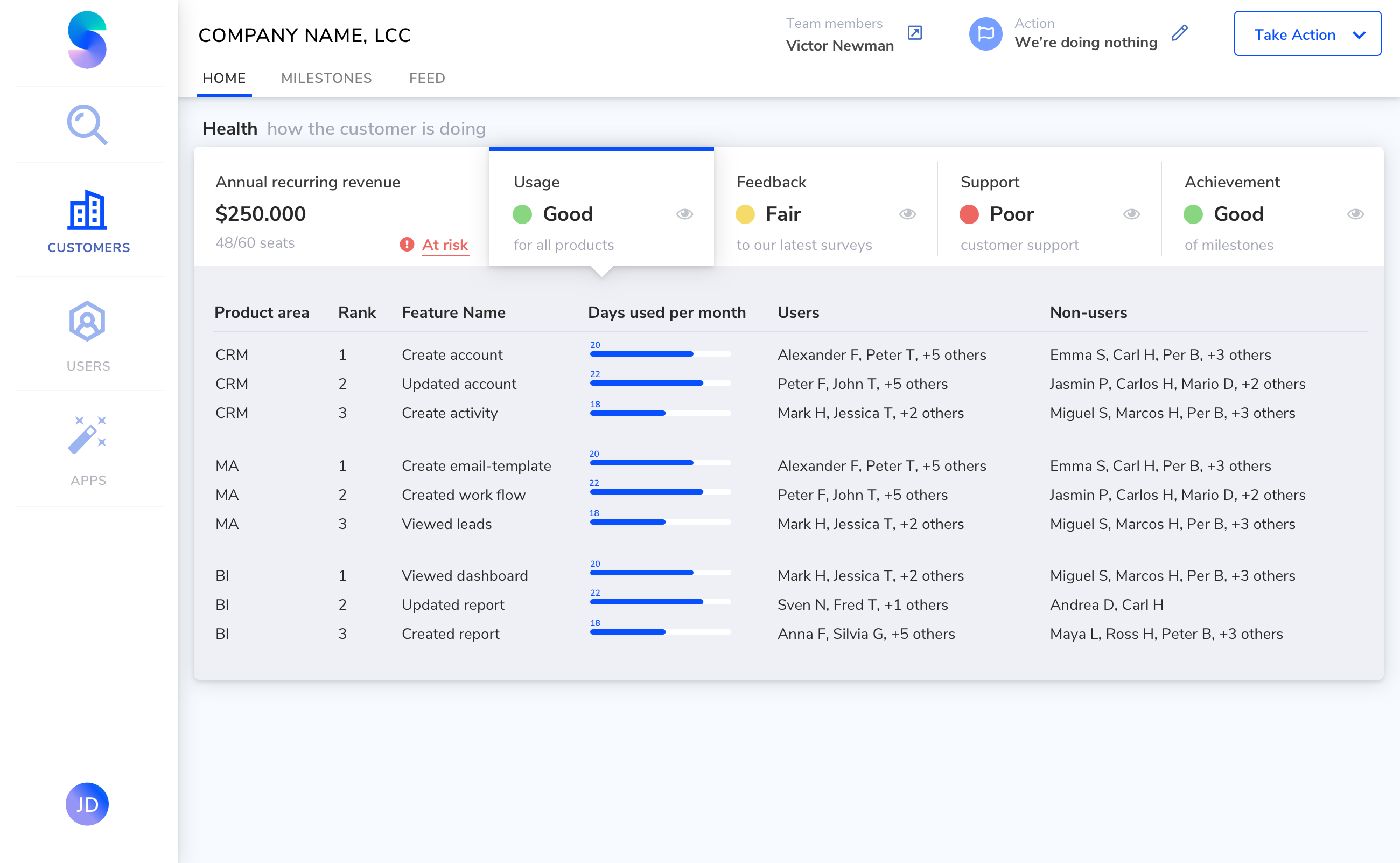The width and height of the screenshot is (1400, 863).
Task: Toggle eye icon on Usage card
Action: [x=684, y=214]
